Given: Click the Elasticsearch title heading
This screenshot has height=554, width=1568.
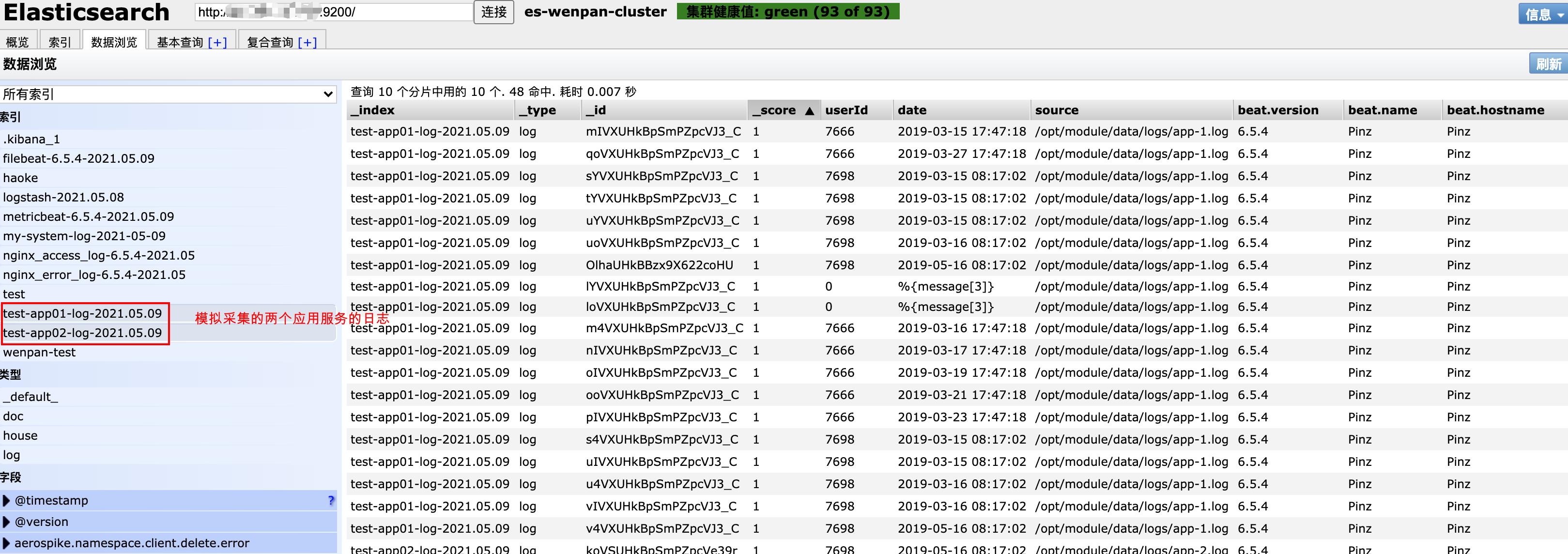Looking at the screenshot, I should coord(86,12).
